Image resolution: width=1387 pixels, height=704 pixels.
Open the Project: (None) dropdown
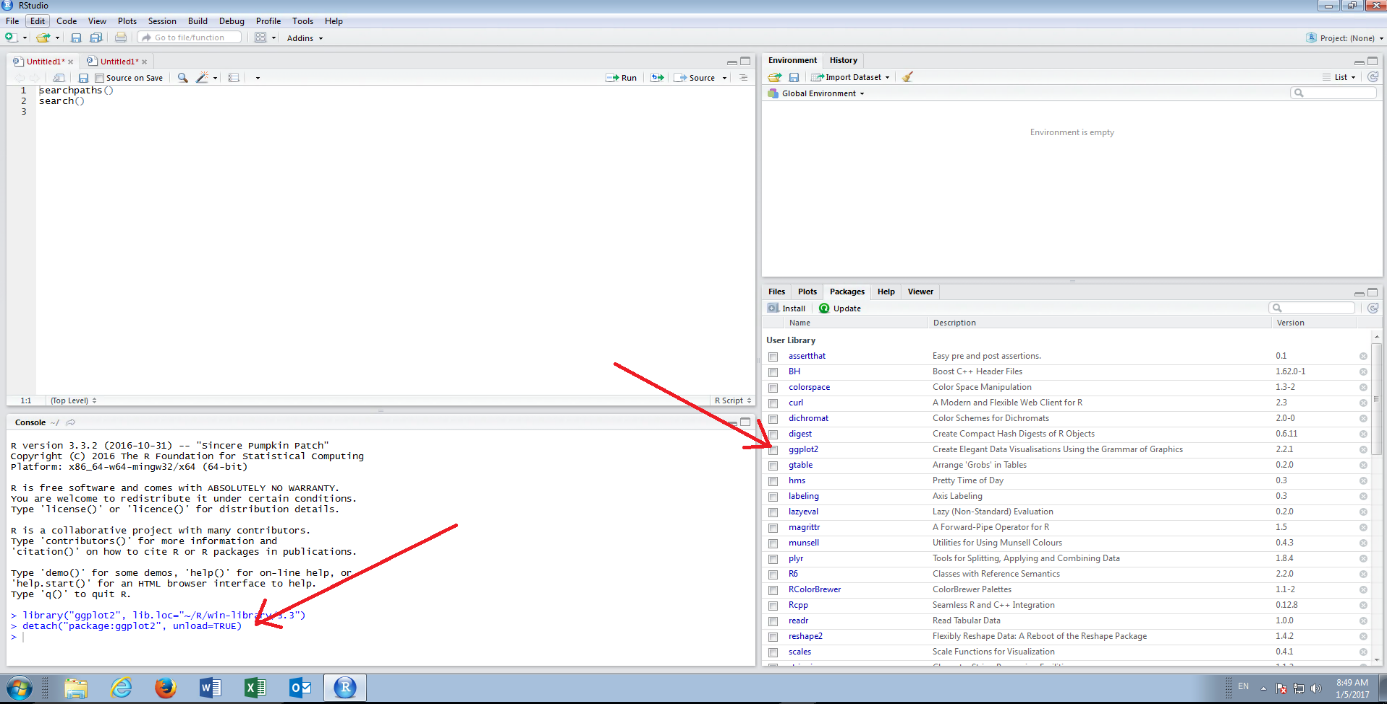click(1344, 38)
